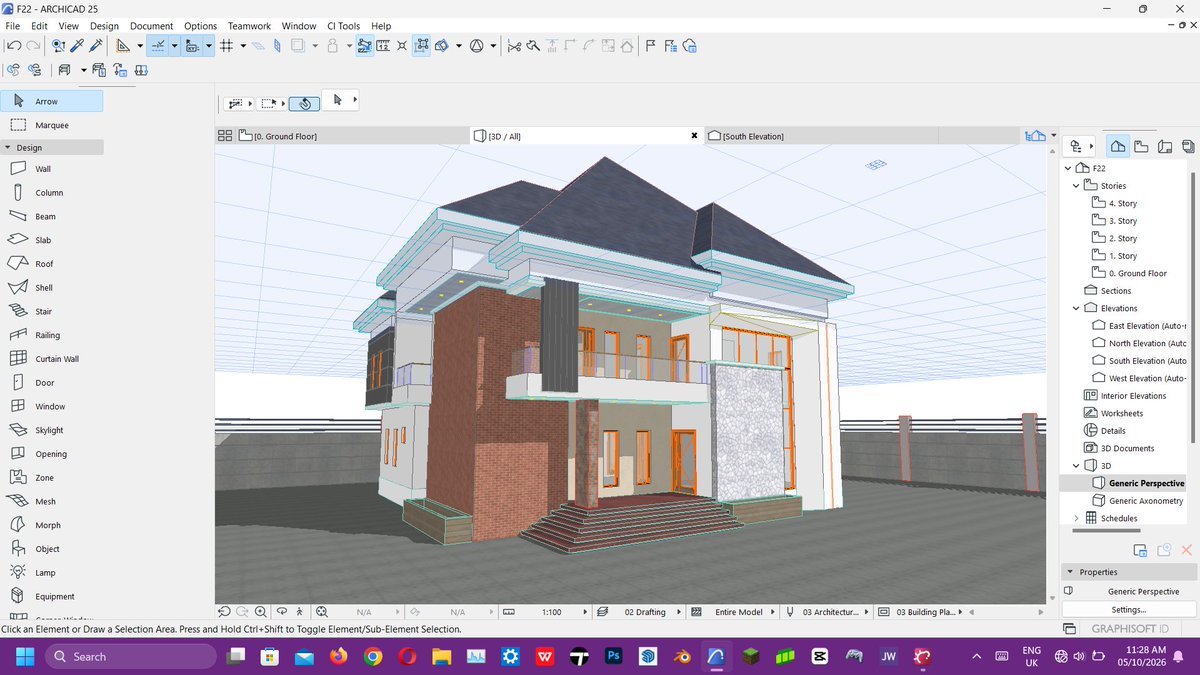Collapse the Elevations tree node
1200x675 pixels.
[1076, 308]
